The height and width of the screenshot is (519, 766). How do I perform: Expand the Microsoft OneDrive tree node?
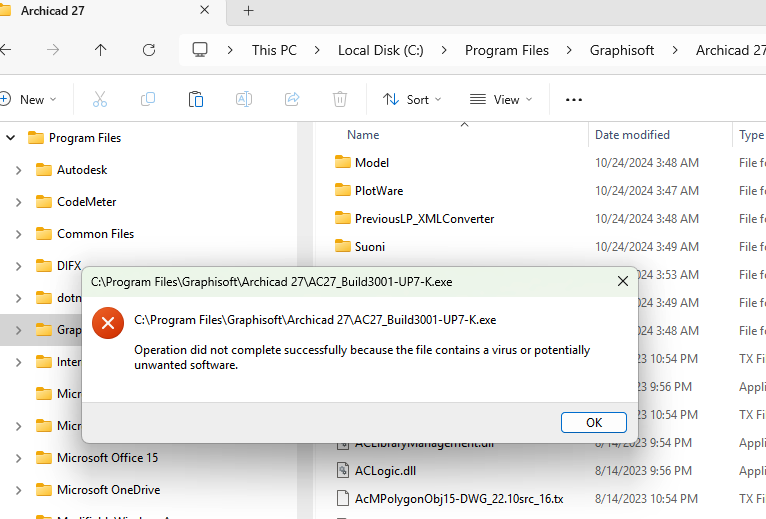(x=19, y=490)
